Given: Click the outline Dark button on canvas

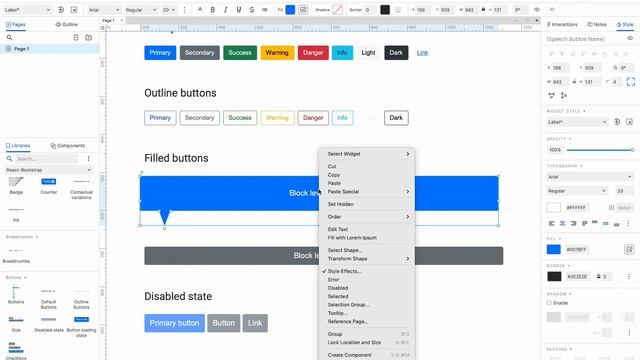Looking at the screenshot, I should (396, 118).
